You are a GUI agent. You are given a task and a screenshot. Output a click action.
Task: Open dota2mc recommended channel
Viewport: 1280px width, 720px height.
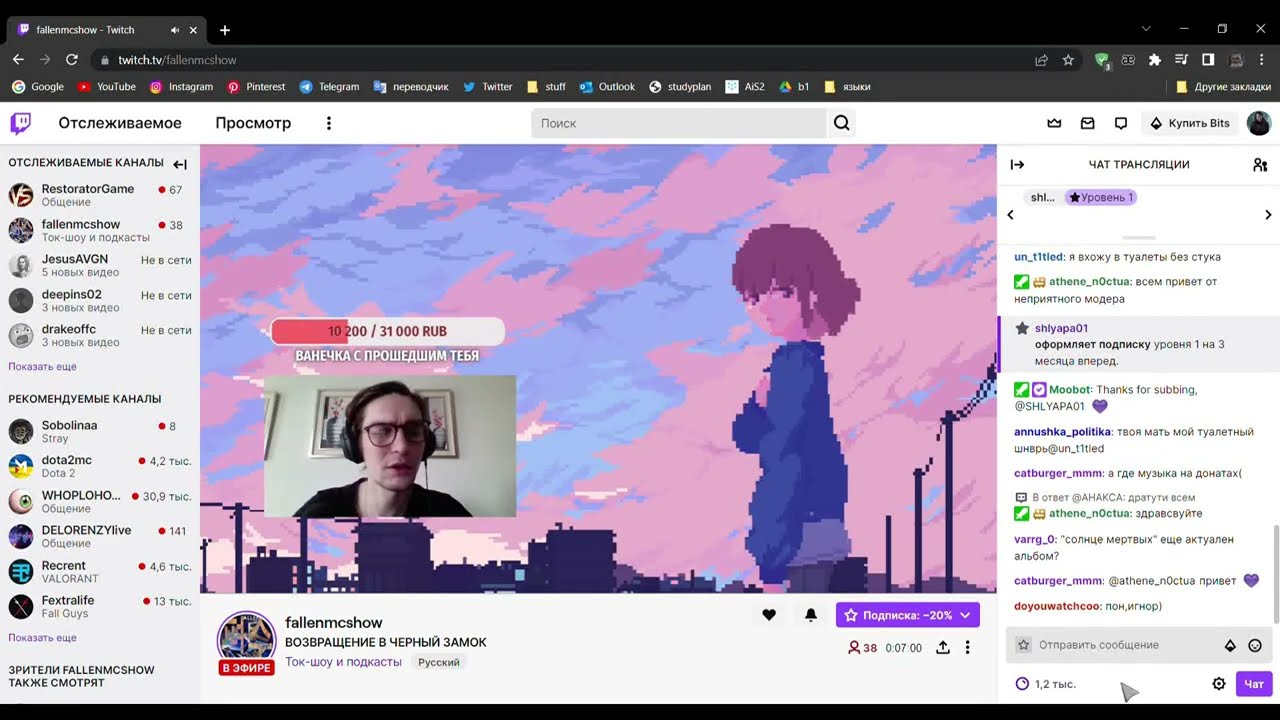point(98,466)
